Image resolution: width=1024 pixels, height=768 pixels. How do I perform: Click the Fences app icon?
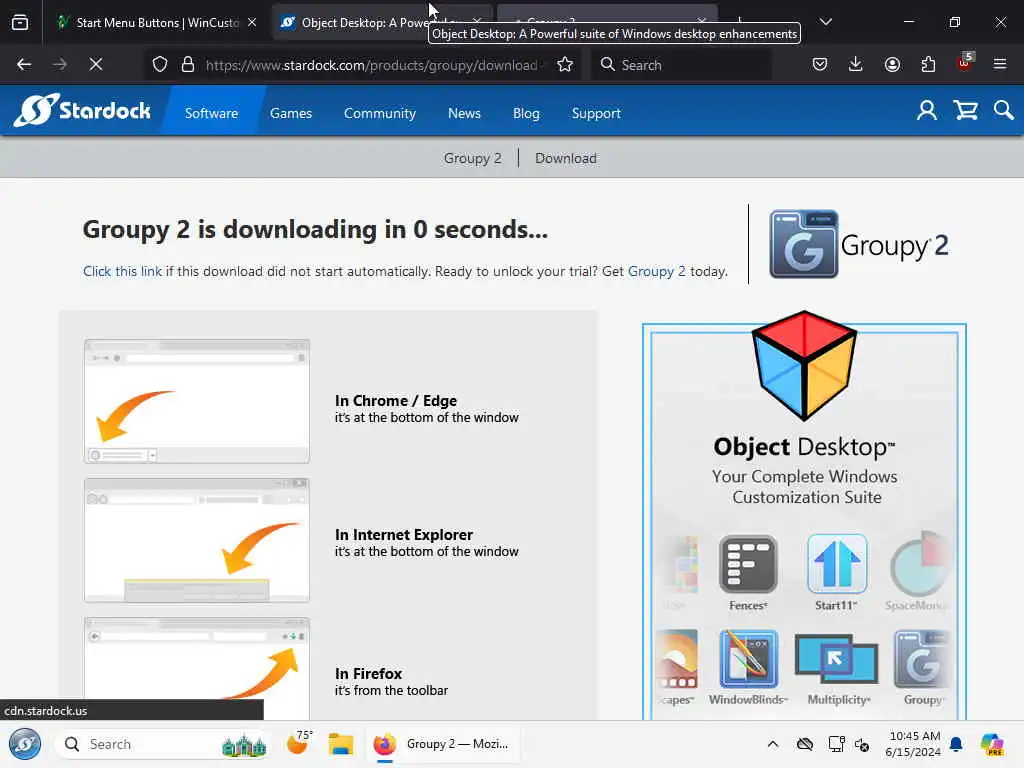(x=748, y=564)
